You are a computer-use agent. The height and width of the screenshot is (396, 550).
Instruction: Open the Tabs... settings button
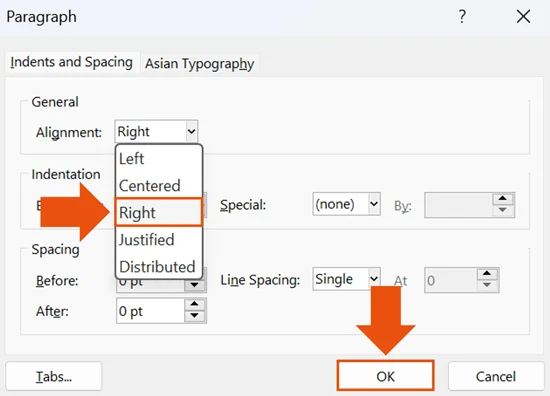pyautogui.click(x=54, y=376)
